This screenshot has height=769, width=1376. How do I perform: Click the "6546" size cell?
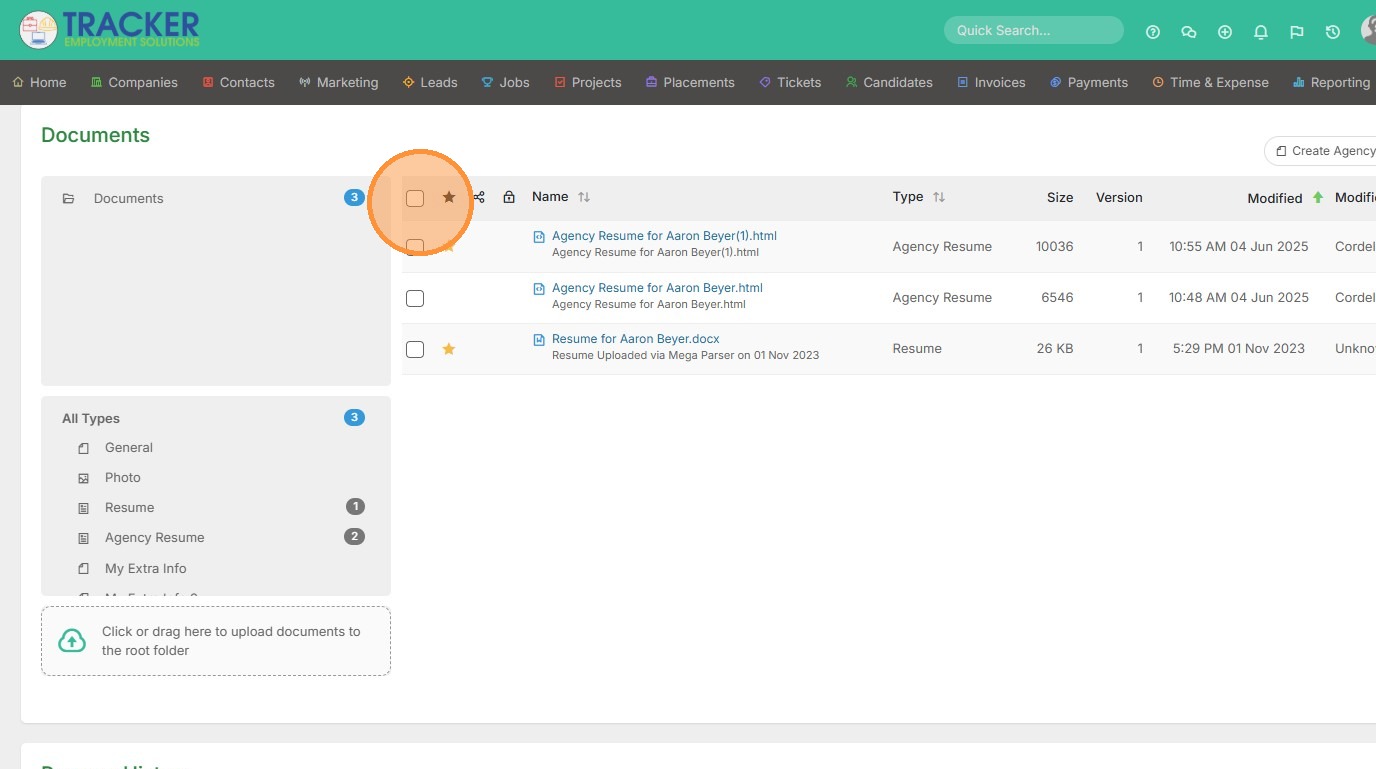click(x=1059, y=298)
